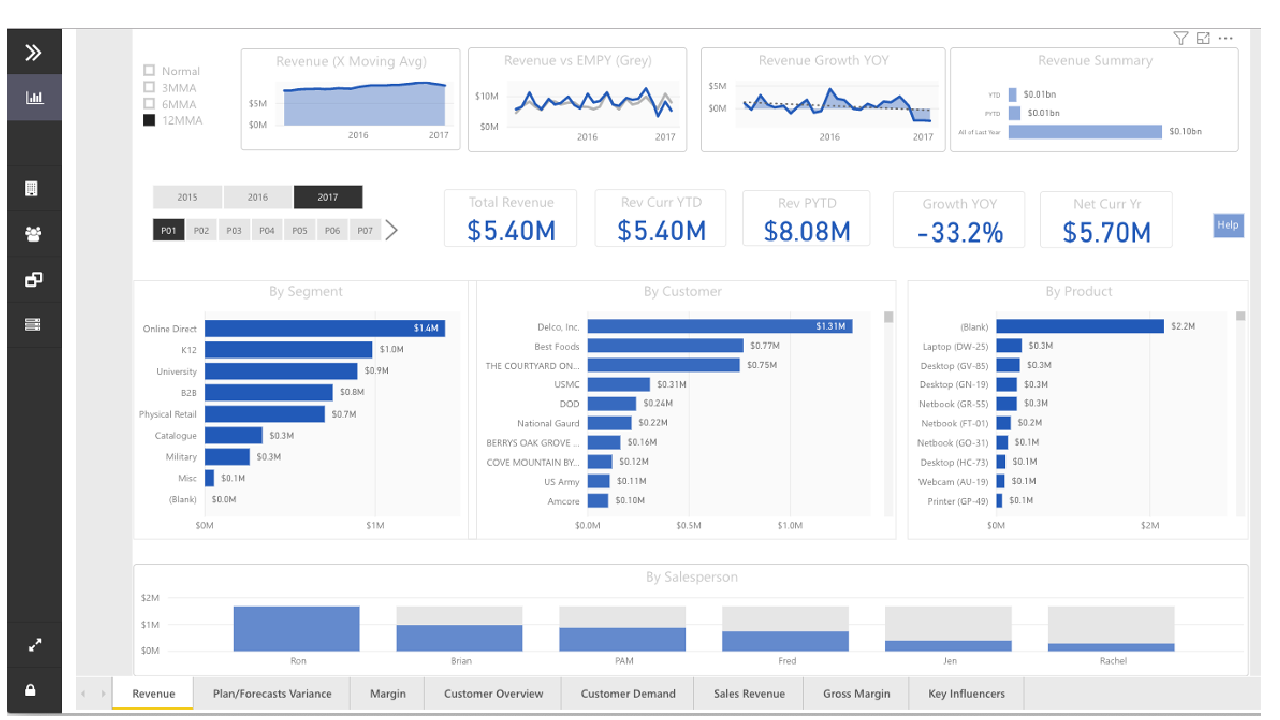Open the Key Influencers tab

pos(966,693)
